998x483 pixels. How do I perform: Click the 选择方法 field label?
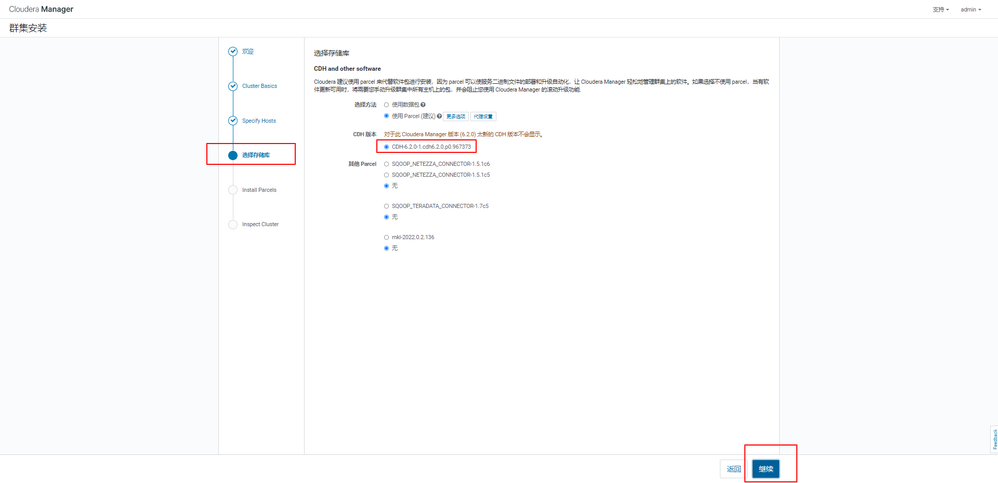pos(366,104)
